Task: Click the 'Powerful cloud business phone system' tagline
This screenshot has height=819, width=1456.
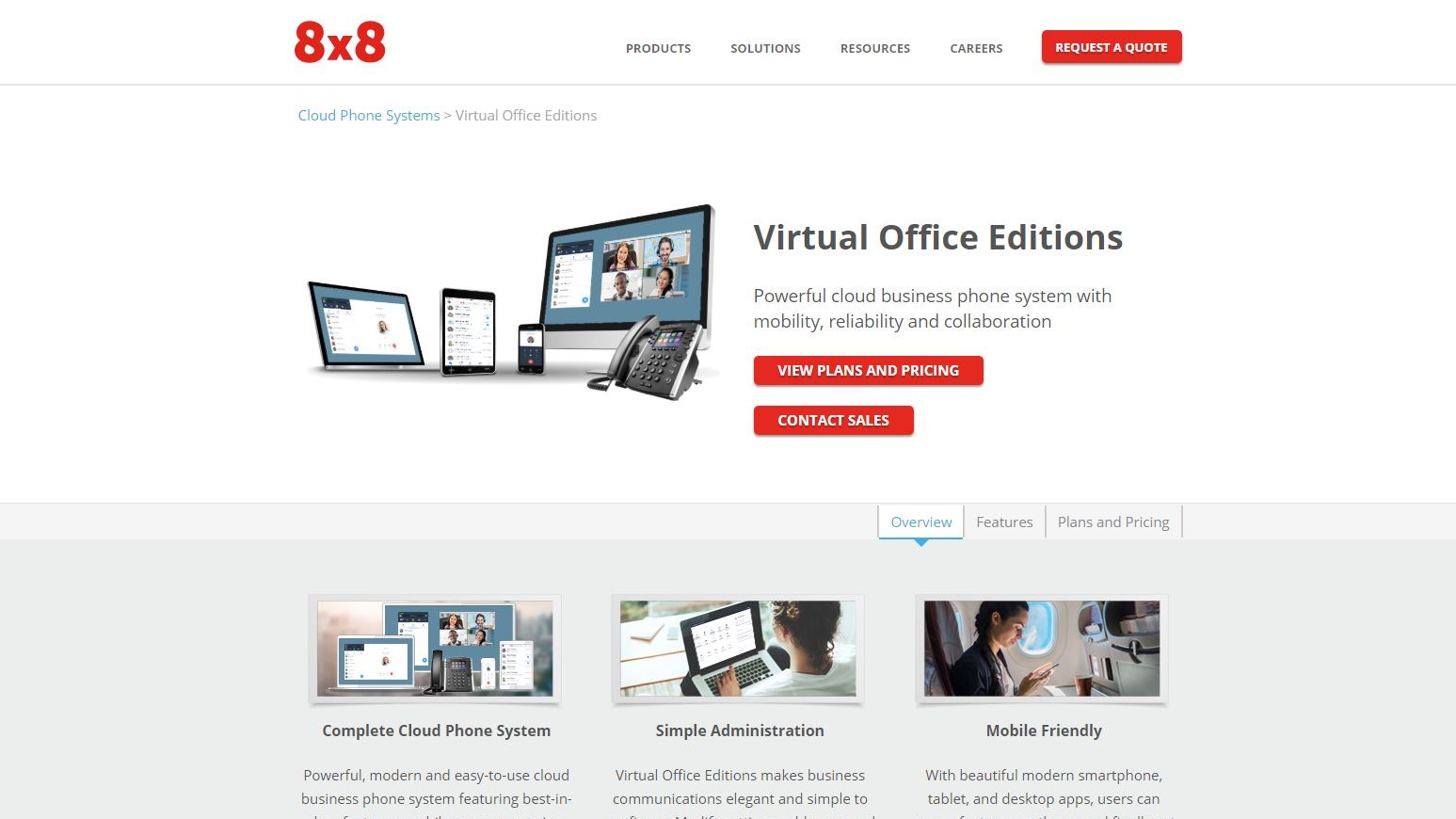Action: click(933, 308)
